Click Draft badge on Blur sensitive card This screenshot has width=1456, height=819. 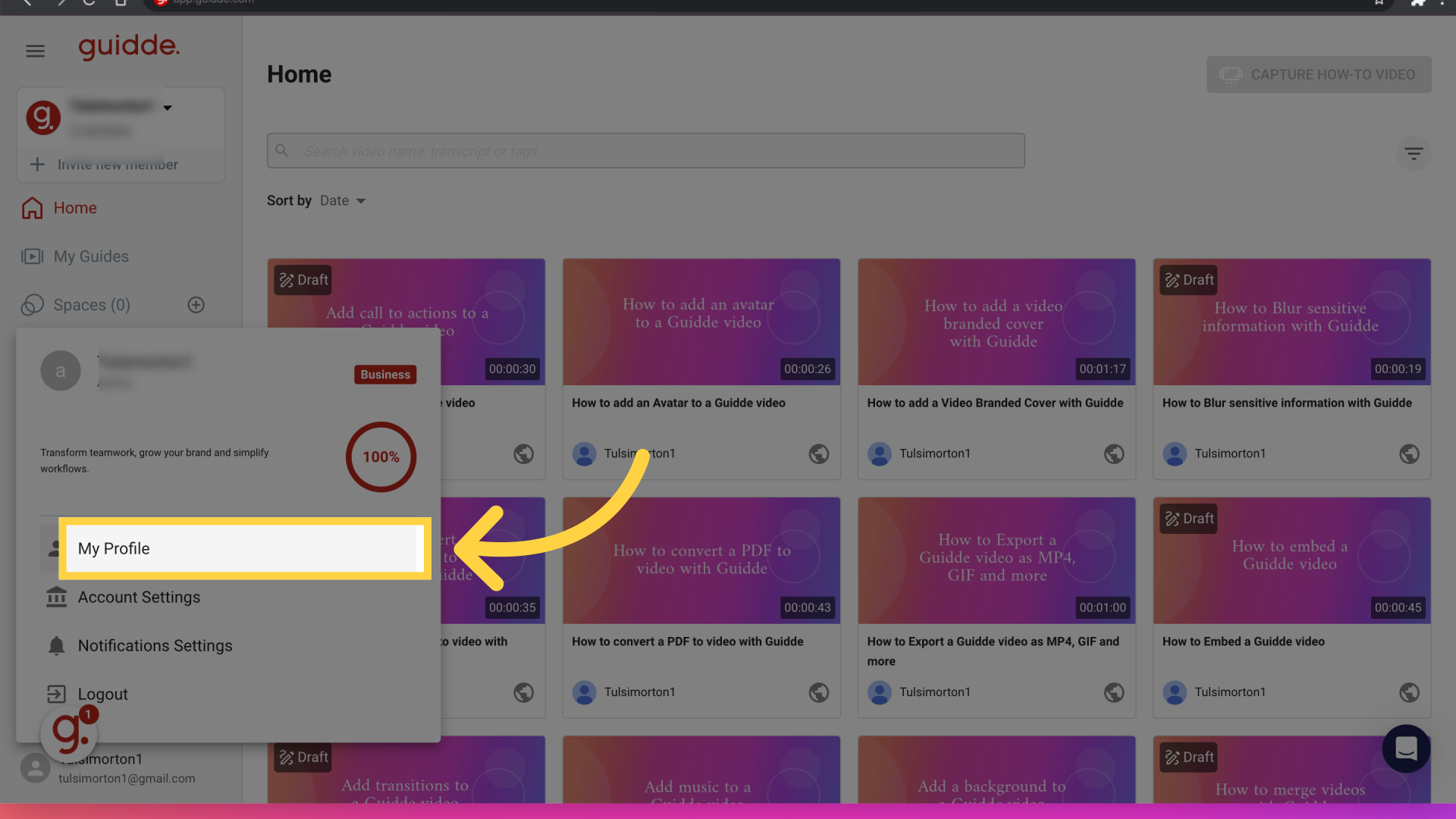1189,280
